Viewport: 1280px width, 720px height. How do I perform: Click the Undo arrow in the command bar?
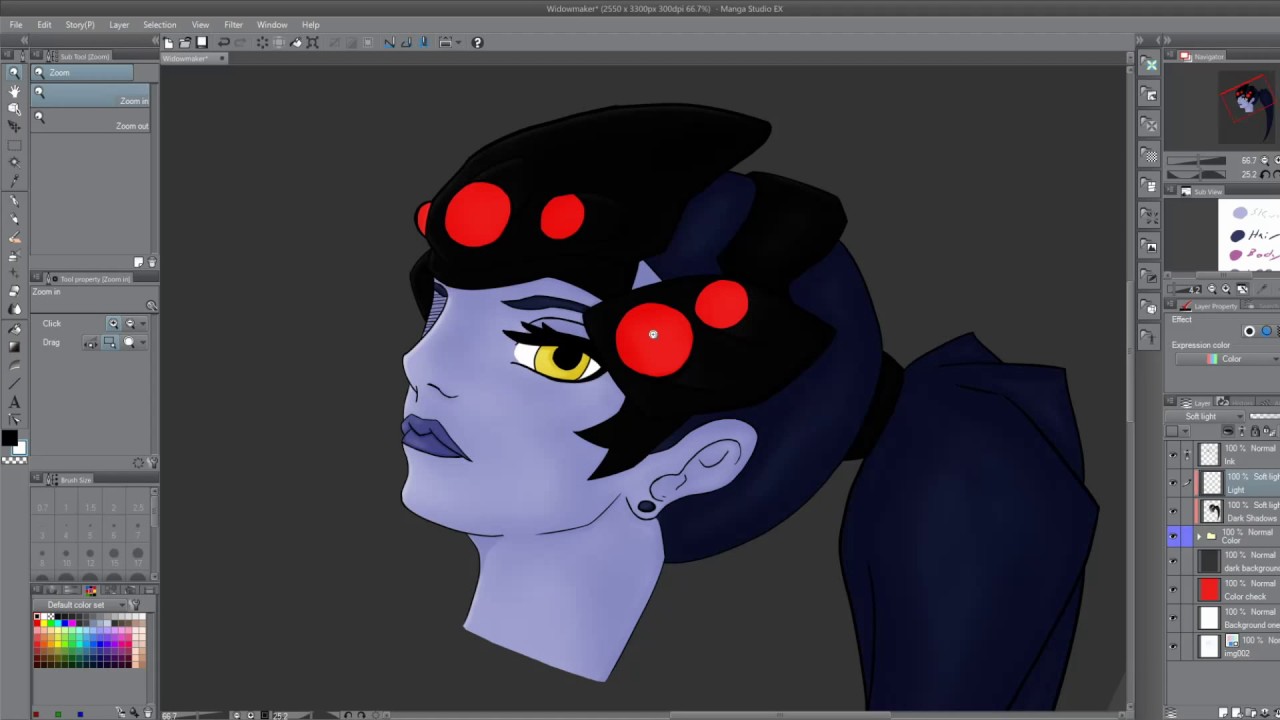point(224,42)
